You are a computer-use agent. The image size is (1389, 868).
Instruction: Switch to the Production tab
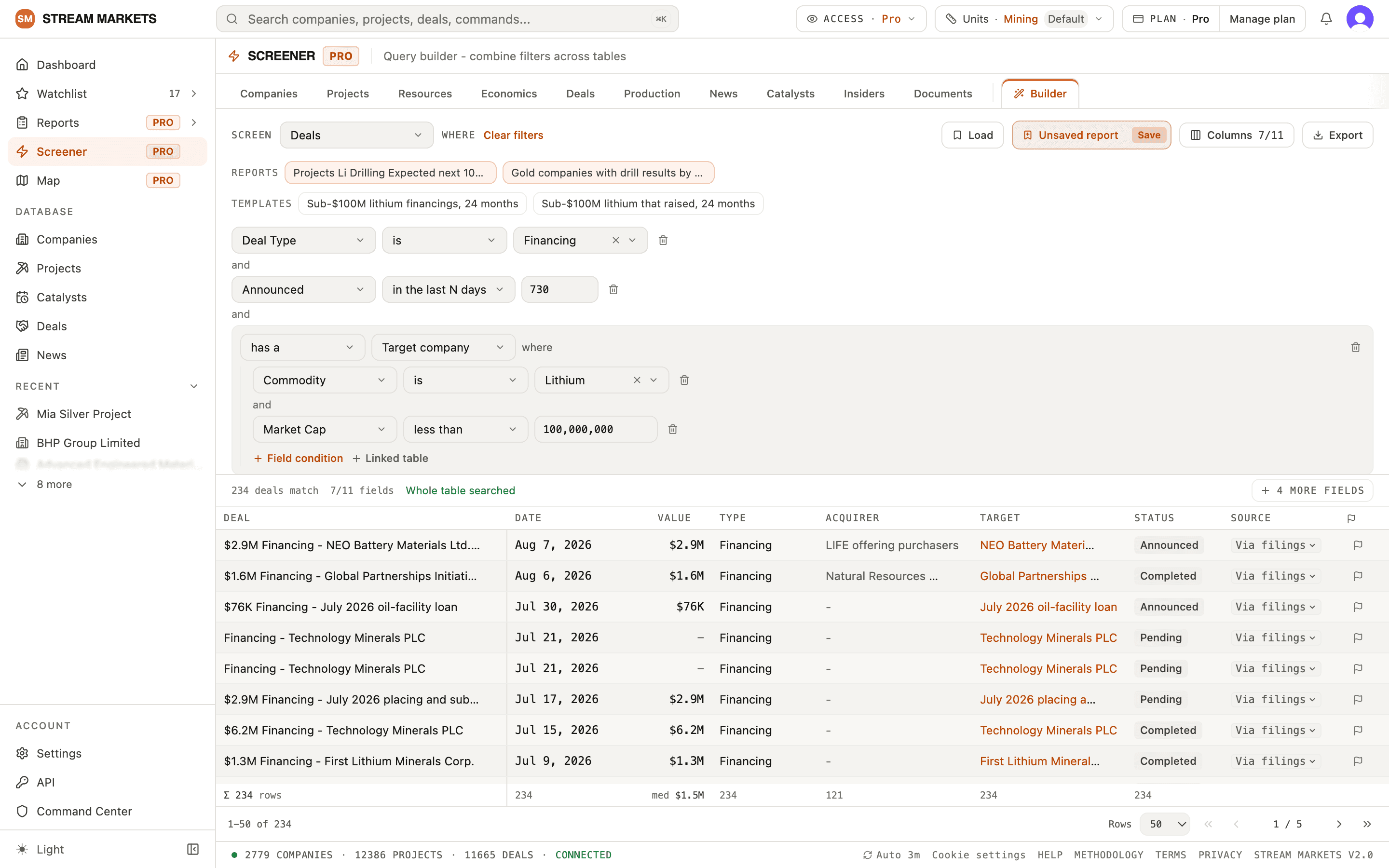[x=652, y=94]
